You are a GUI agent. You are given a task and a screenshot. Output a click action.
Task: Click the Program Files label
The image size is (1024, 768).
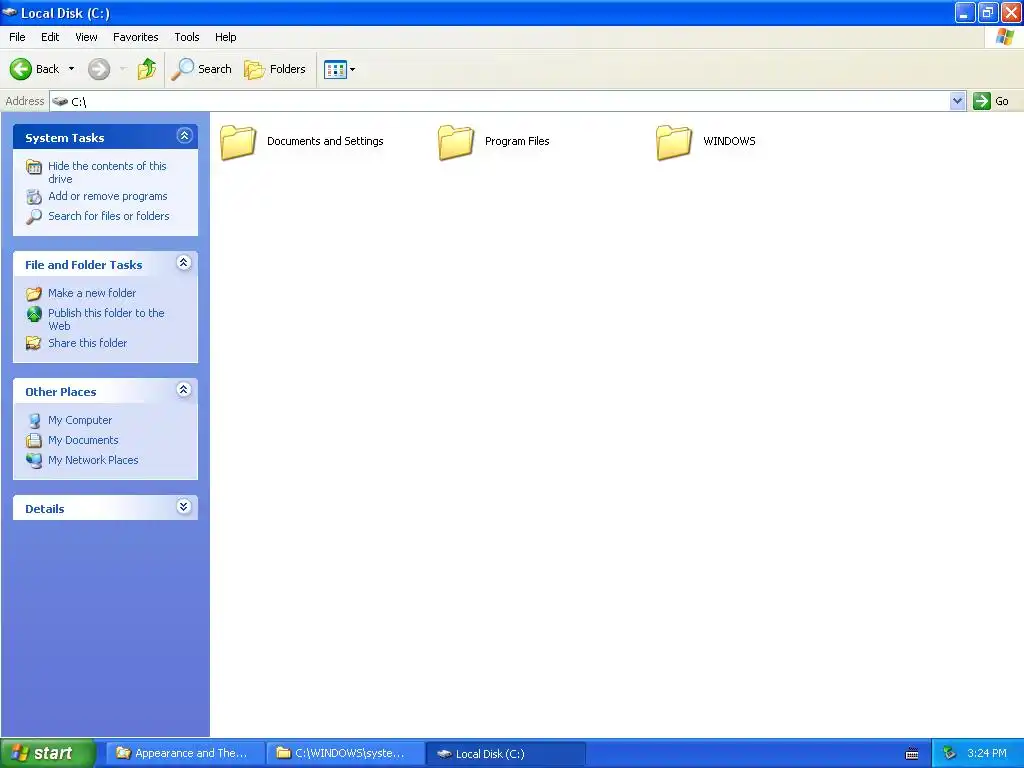click(x=517, y=141)
